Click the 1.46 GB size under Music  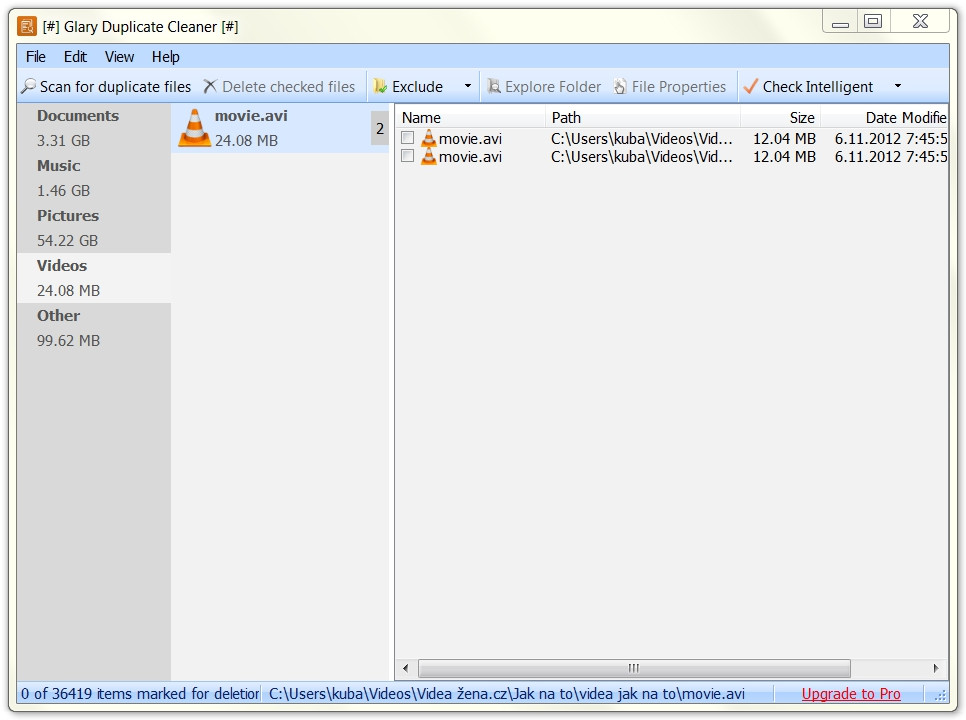tap(63, 190)
